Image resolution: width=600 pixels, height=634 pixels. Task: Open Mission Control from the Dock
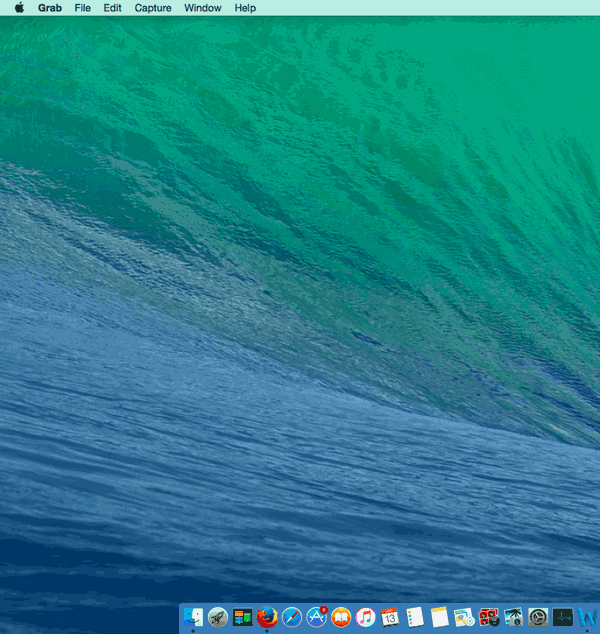(x=243, y=617)
